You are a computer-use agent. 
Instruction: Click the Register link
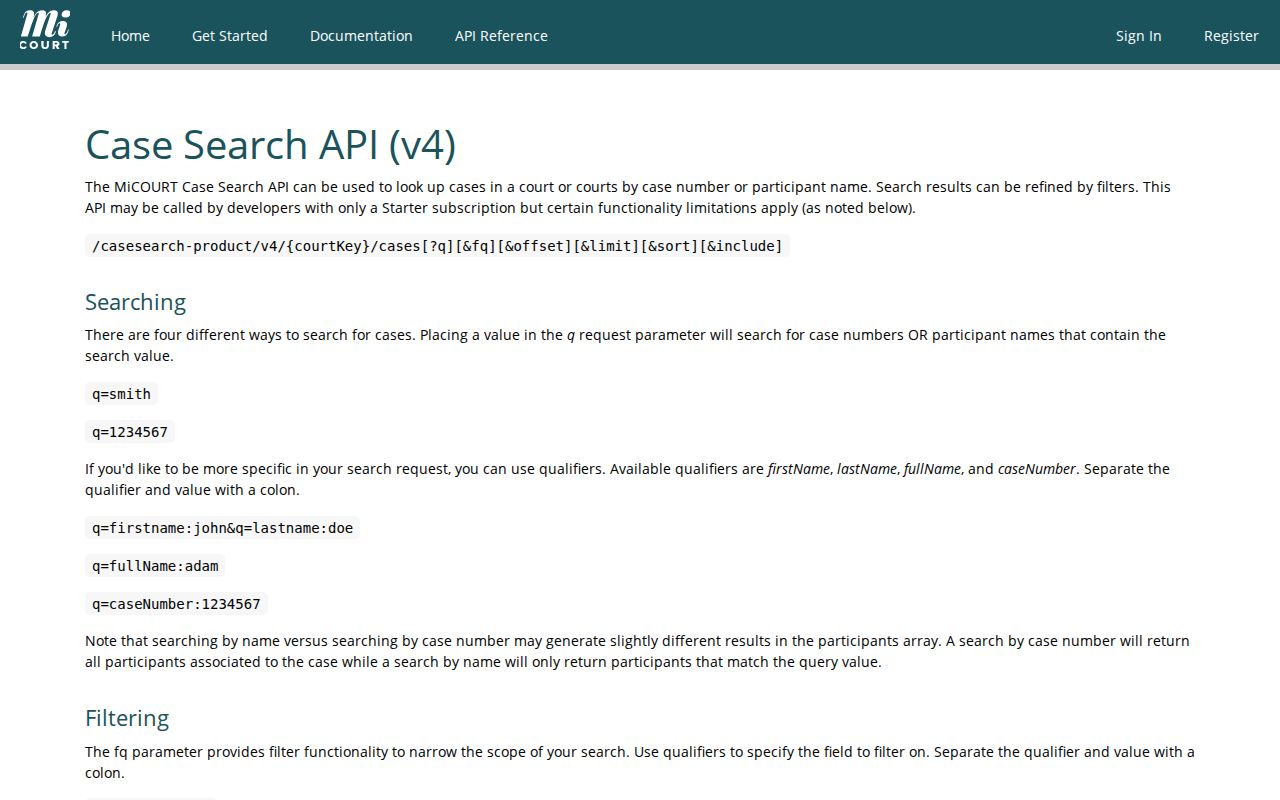click(x=1231, y=36)
